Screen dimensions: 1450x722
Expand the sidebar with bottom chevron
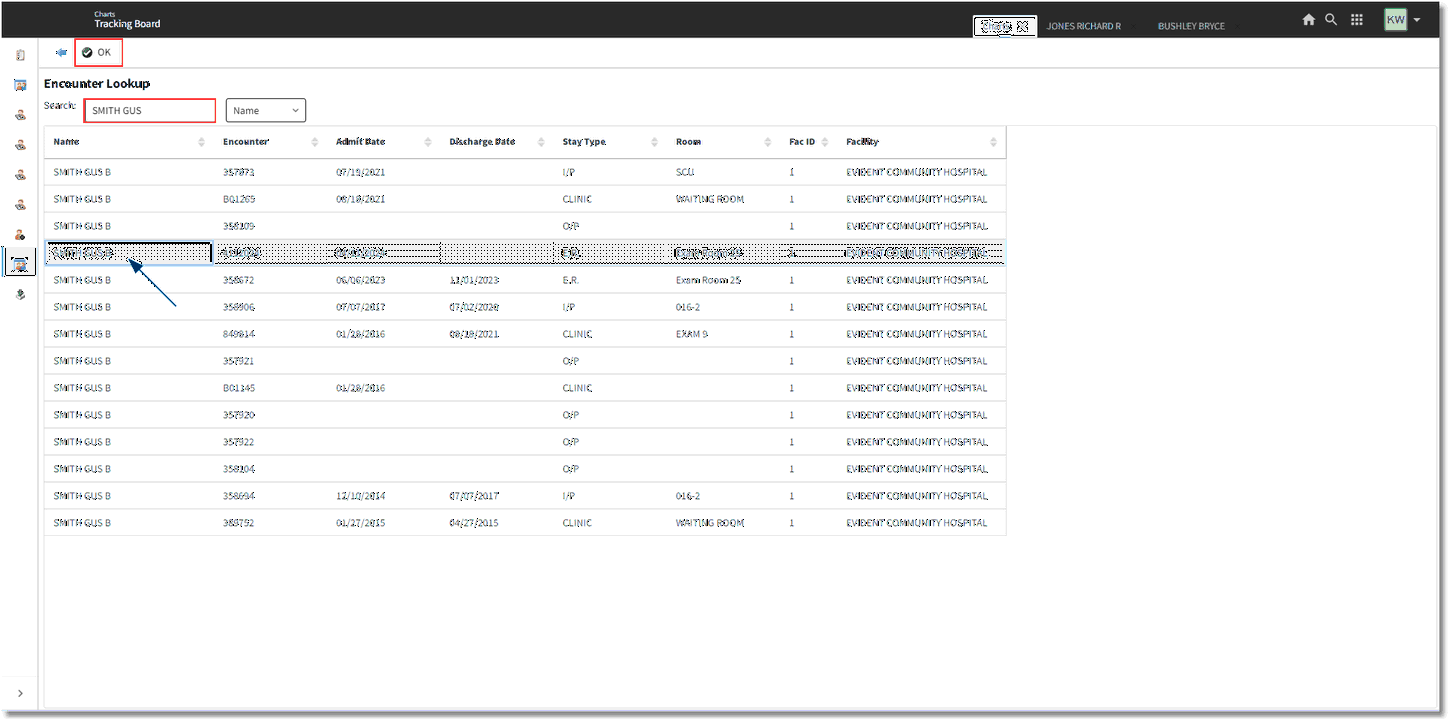20,693
